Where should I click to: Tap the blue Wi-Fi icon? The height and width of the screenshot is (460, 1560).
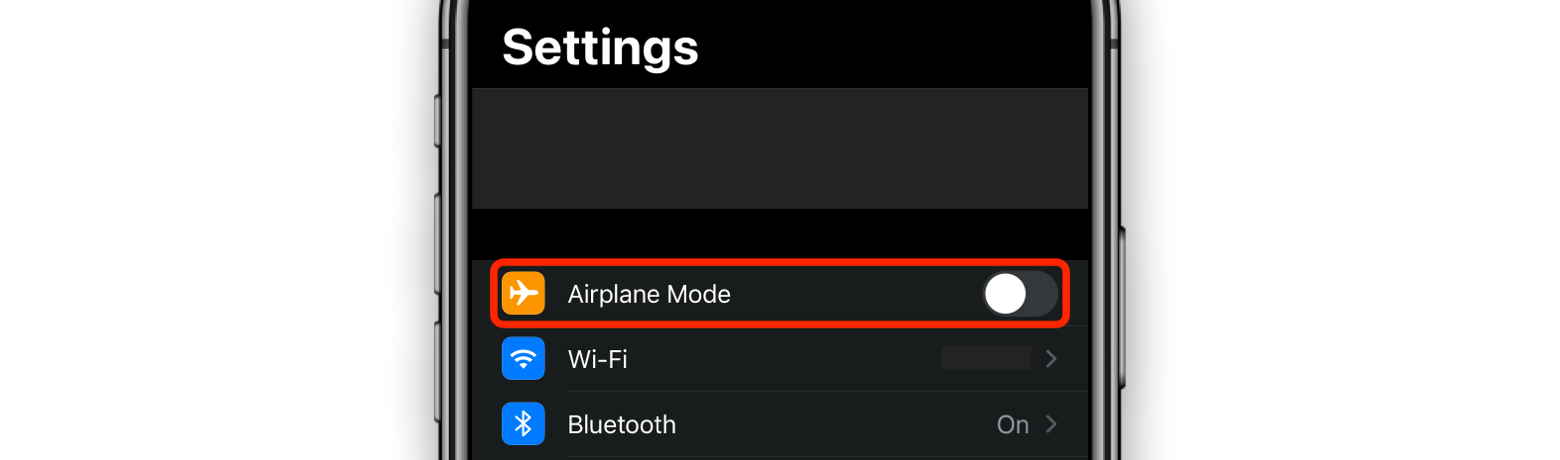(x=523, y=359)
